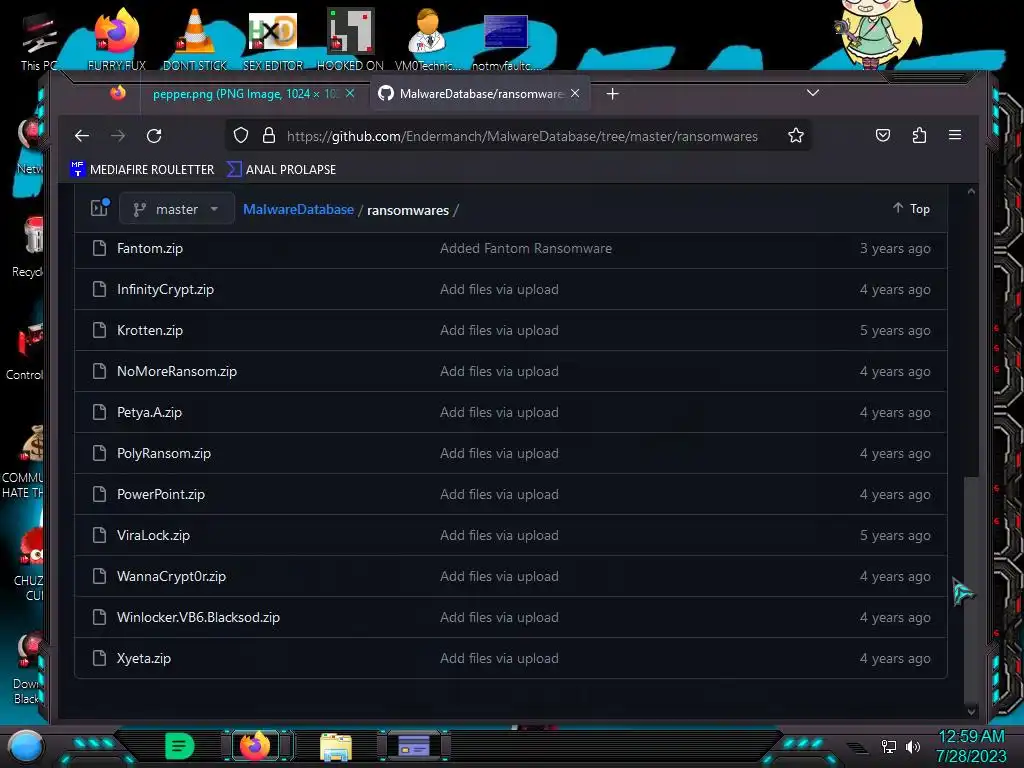This screenshot has width=1024, height=768.
Task: Open Petya.A.zip file entry
Action: point(150,413)
